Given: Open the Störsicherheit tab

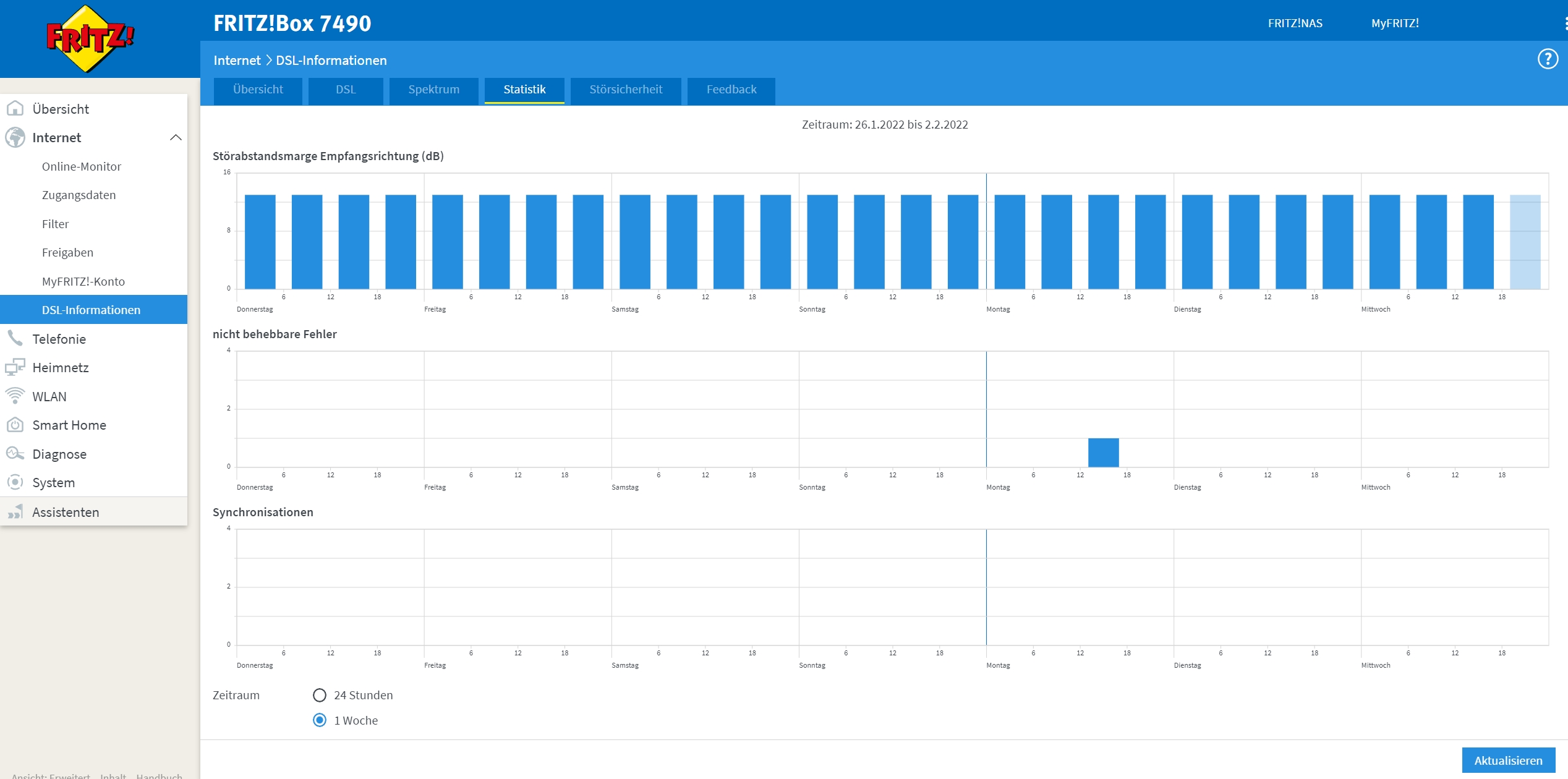Looking at the screenshot, I should 625,90.
